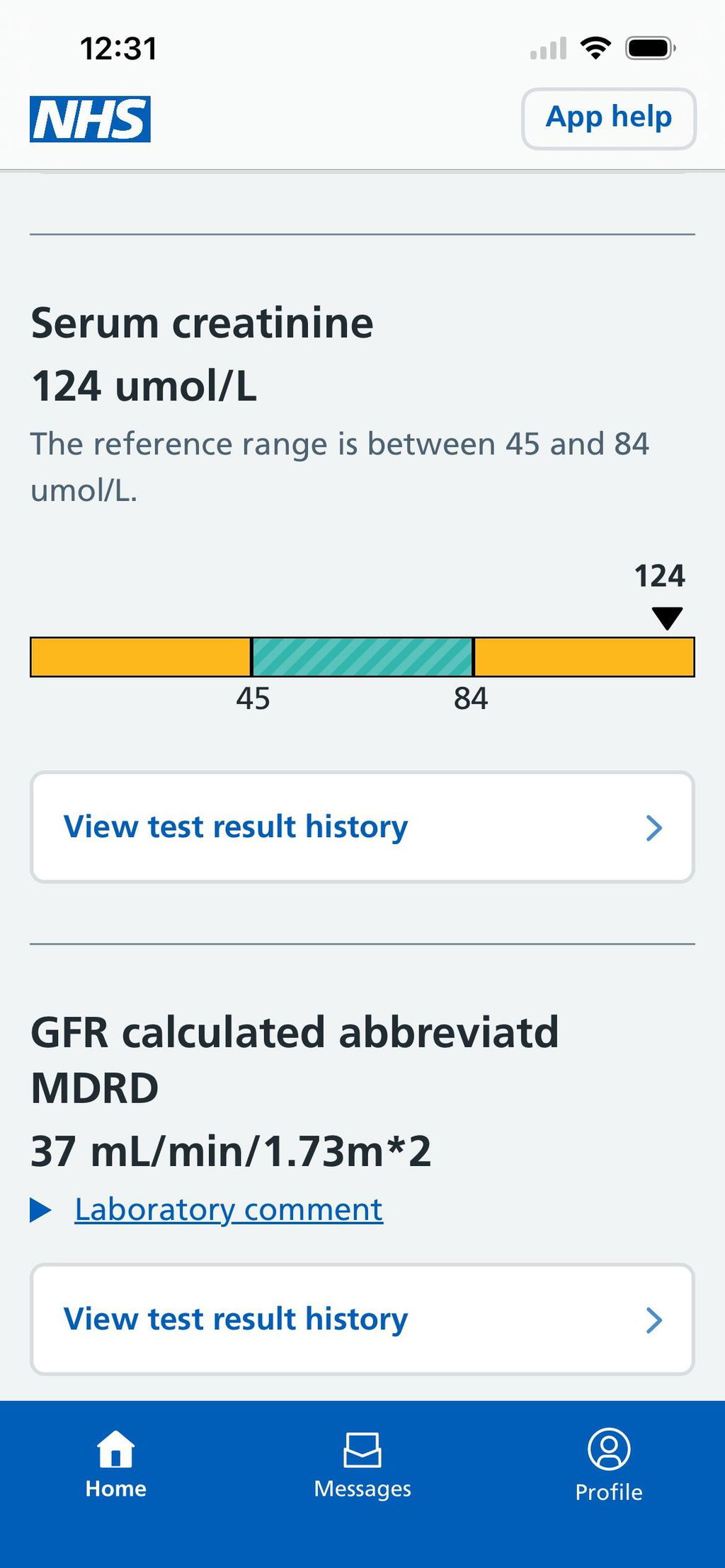
Task: Tap chevron on serum creatinine history card
Action: point(654,827)
